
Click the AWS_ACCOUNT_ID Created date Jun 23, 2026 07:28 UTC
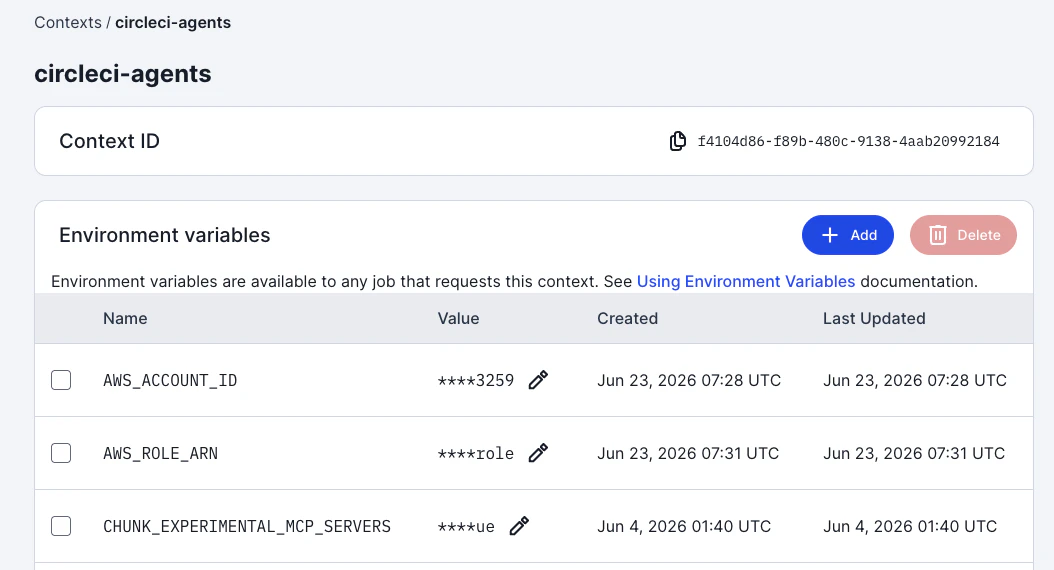689,380
